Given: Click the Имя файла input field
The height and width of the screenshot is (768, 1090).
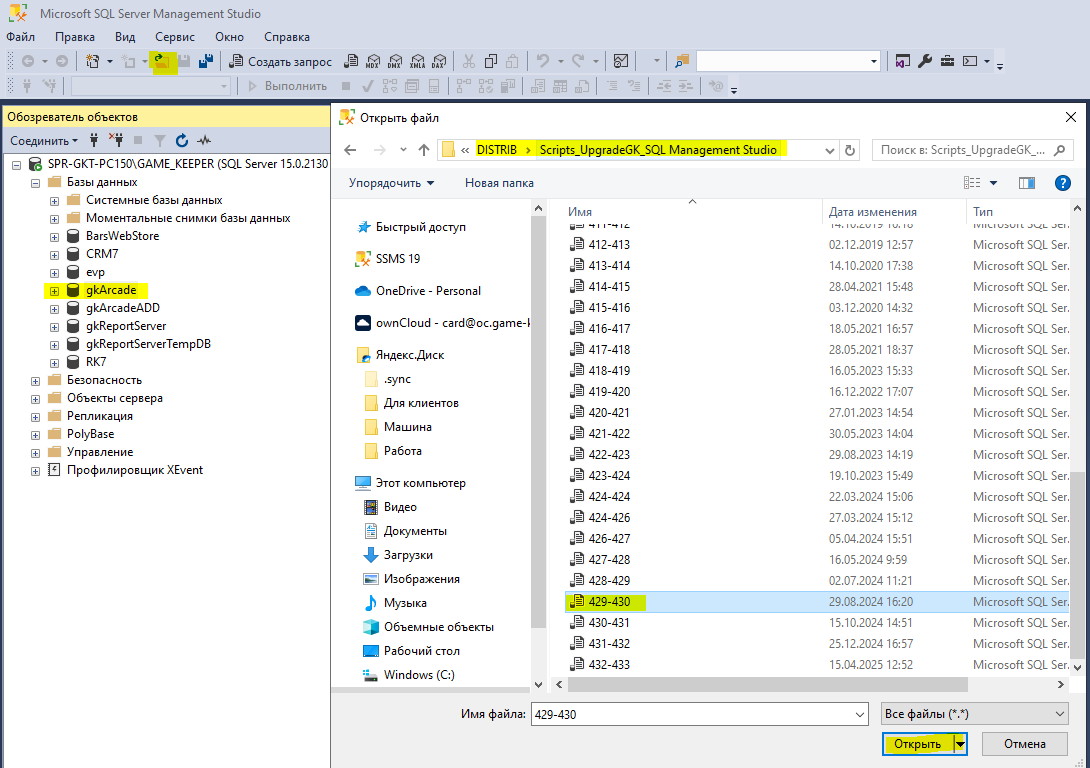Looking at the screenshot, I should [x=692, y=714].
